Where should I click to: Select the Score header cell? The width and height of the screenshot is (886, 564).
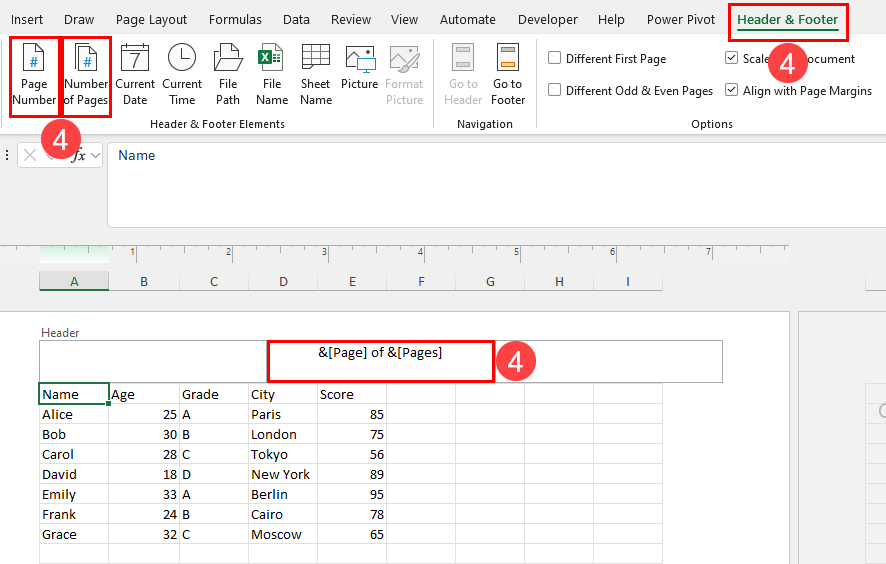click(x=352, y=394)
